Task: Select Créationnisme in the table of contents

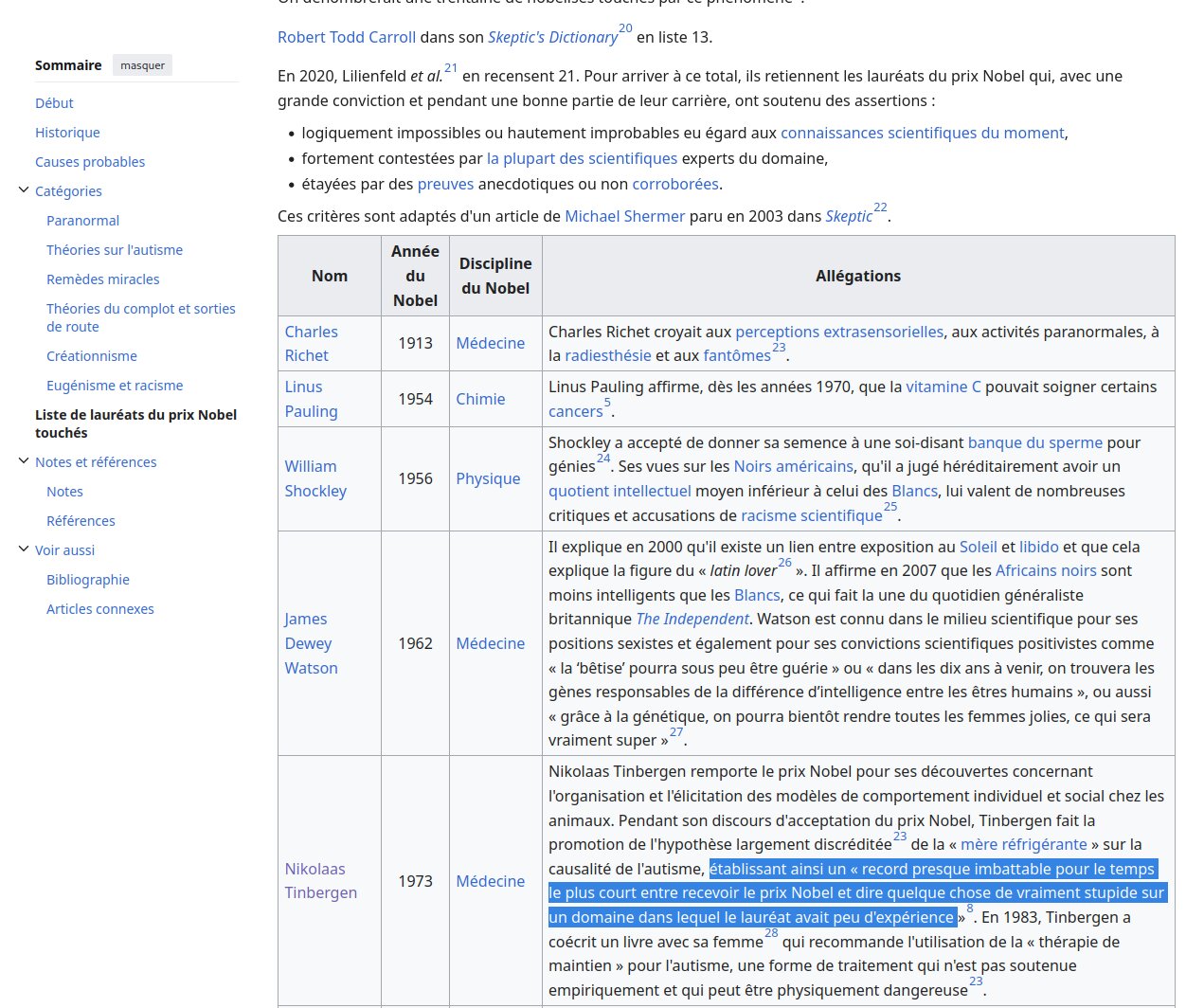Action: click(x=91, y=355)
